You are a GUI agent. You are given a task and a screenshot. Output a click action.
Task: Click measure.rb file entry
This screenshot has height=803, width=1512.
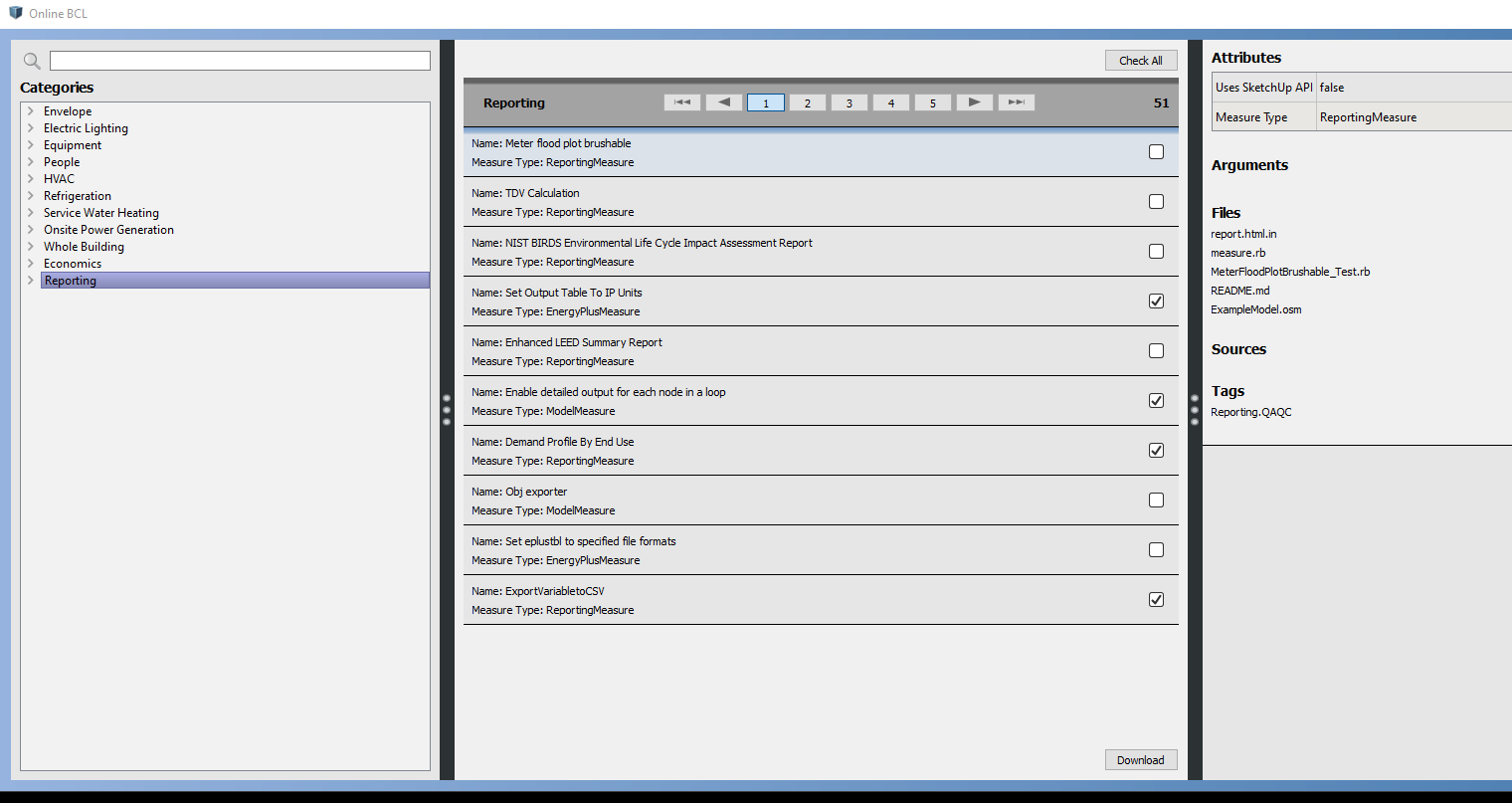pyautogui.click(x=1238, y=253)
